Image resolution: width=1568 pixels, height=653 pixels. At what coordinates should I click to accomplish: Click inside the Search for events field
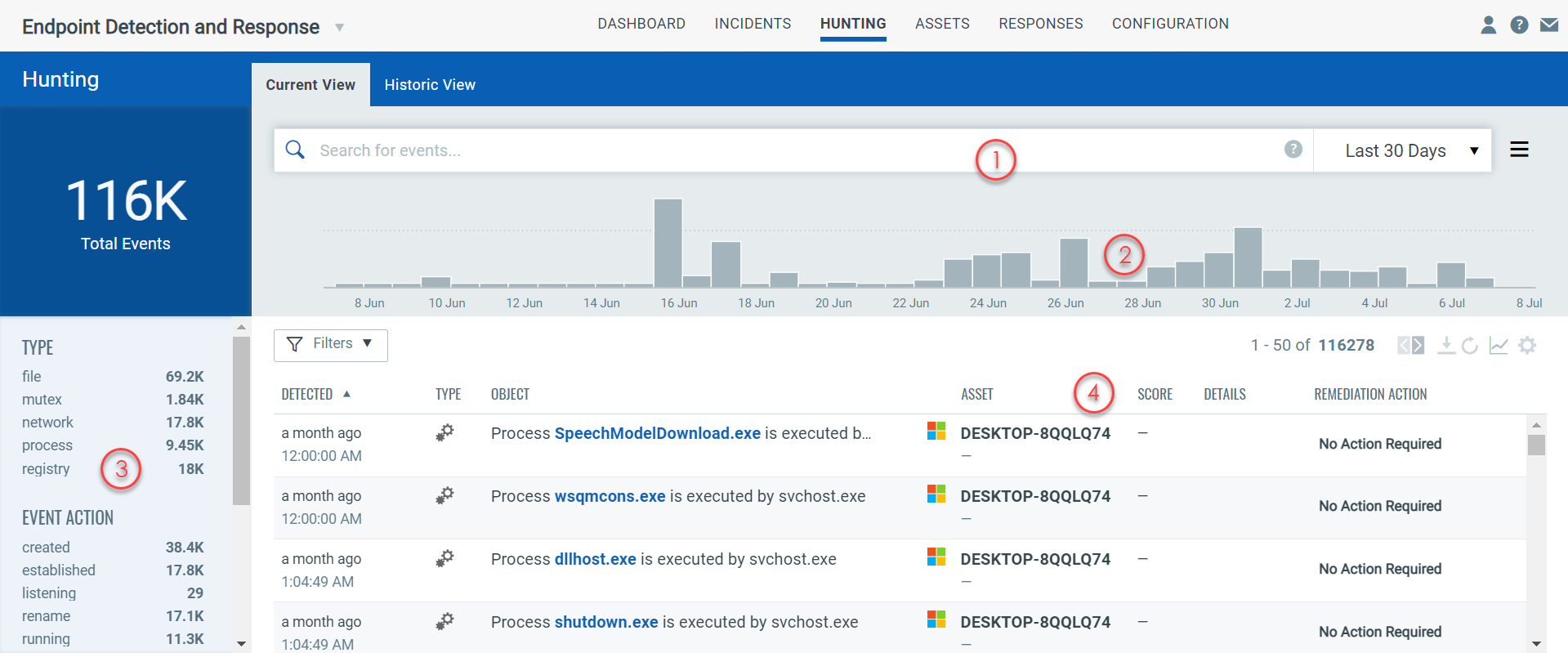(793, 150)
